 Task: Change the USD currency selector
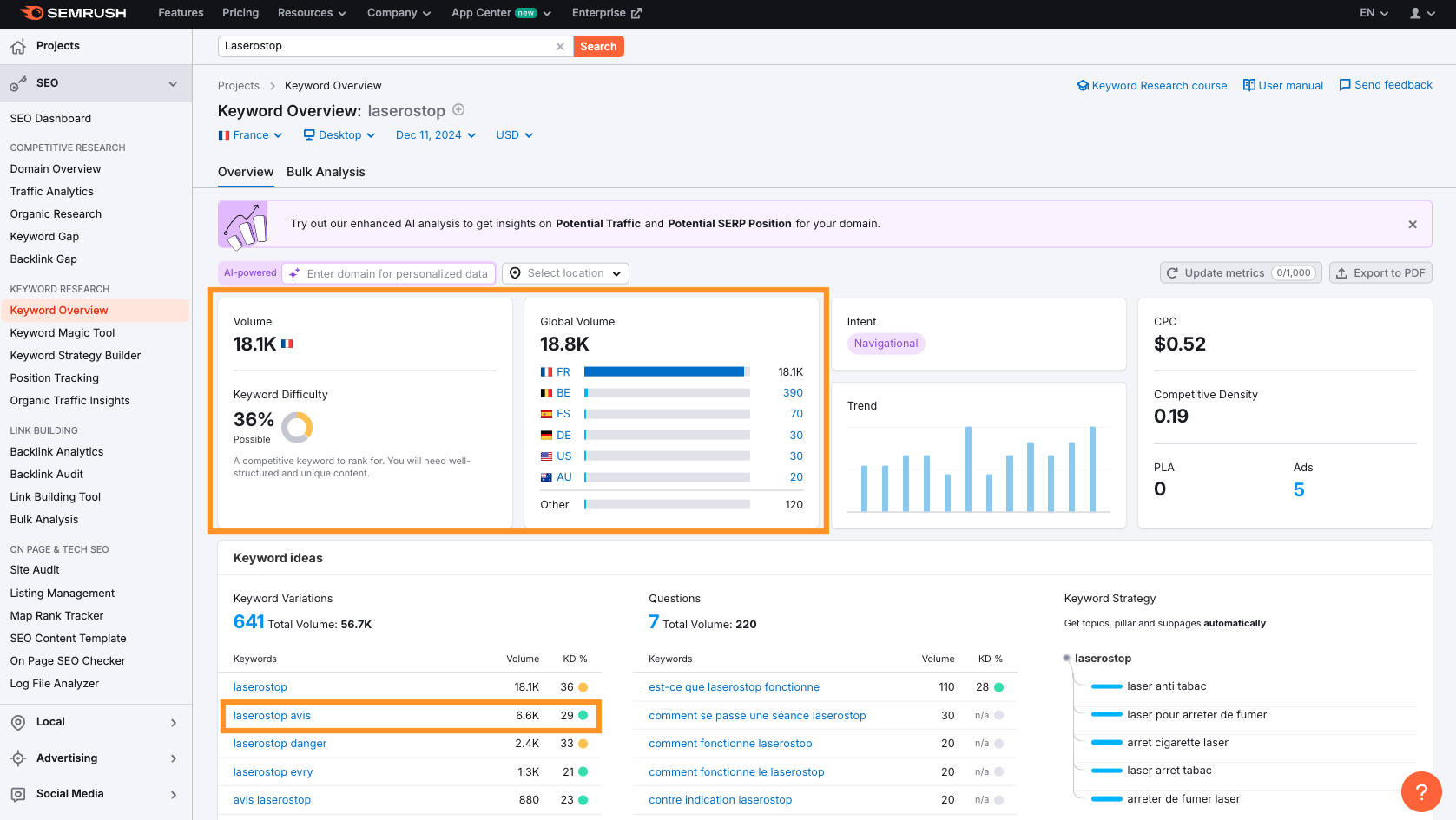coord(514,135)
